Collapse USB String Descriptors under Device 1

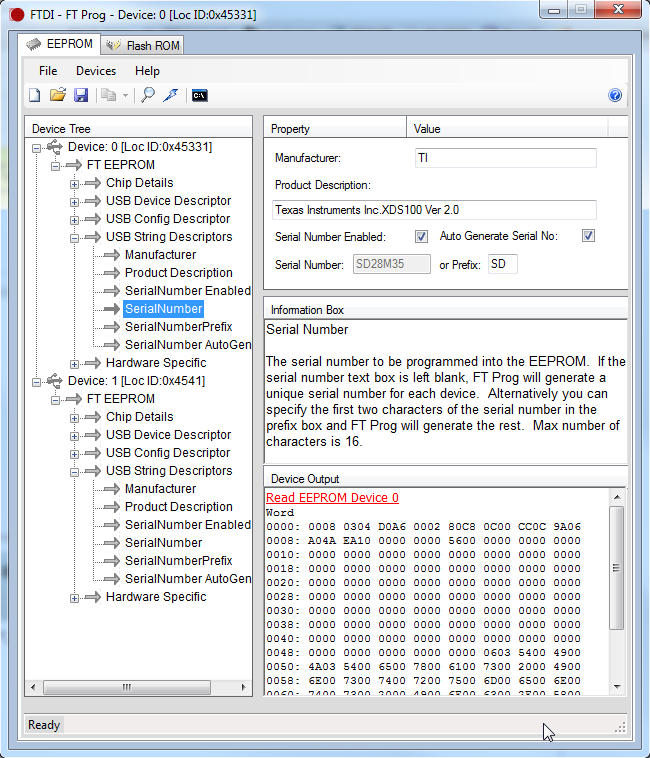(x=74, y=472)
